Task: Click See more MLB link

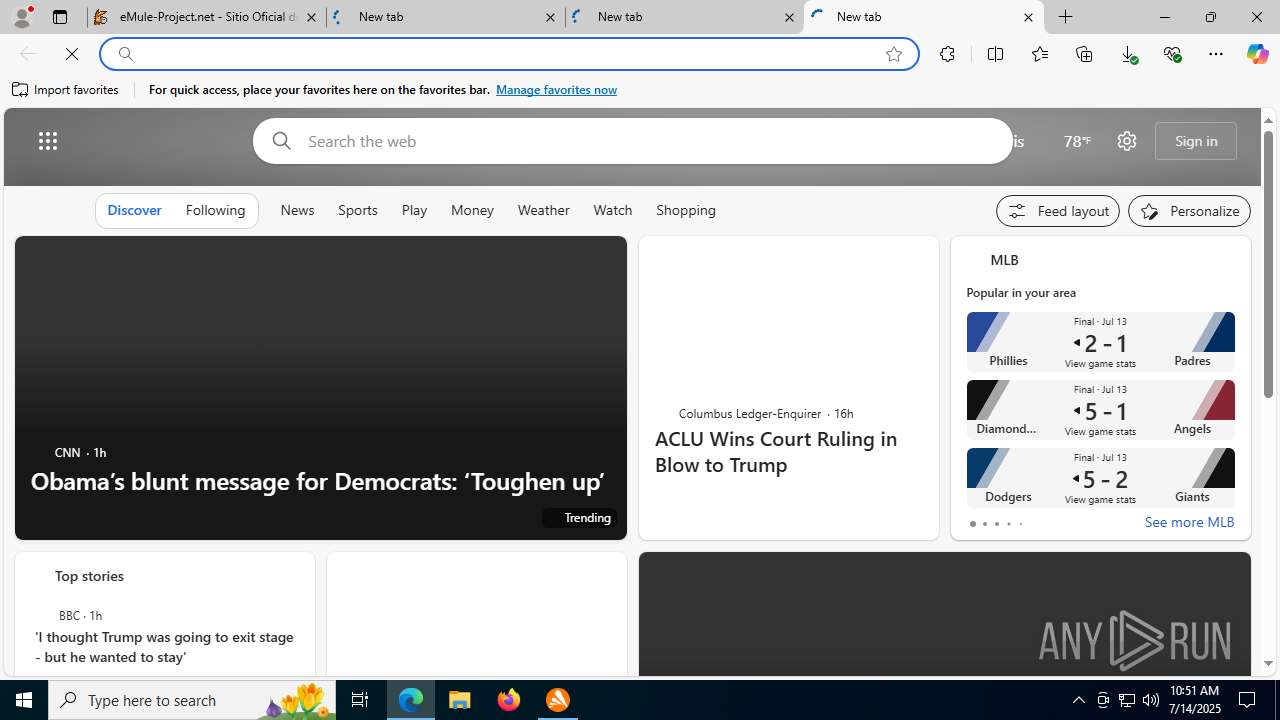Action: tap(1189, 522)
